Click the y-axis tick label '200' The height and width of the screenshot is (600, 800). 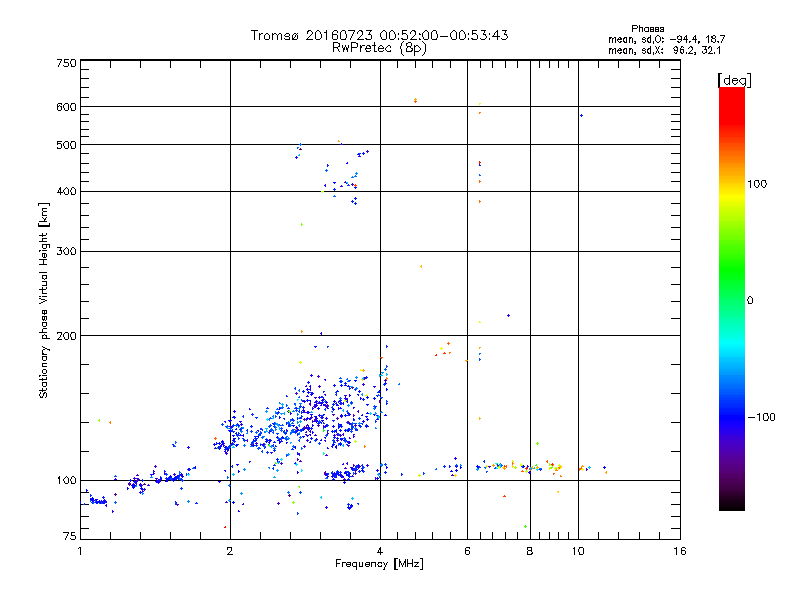(66, 336)
